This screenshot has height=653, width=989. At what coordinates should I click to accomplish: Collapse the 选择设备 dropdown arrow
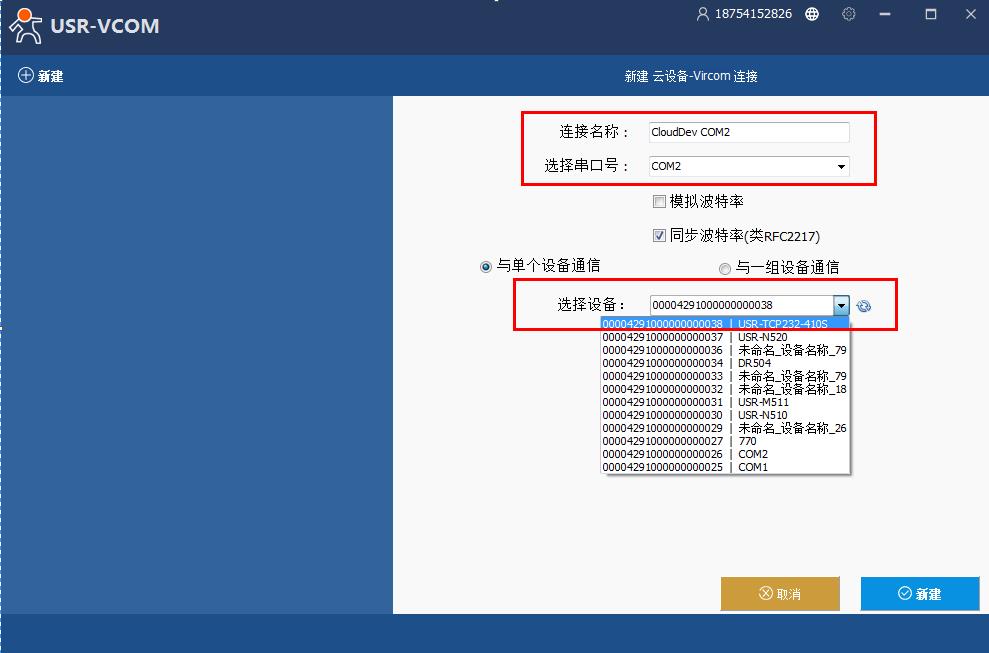841,305
